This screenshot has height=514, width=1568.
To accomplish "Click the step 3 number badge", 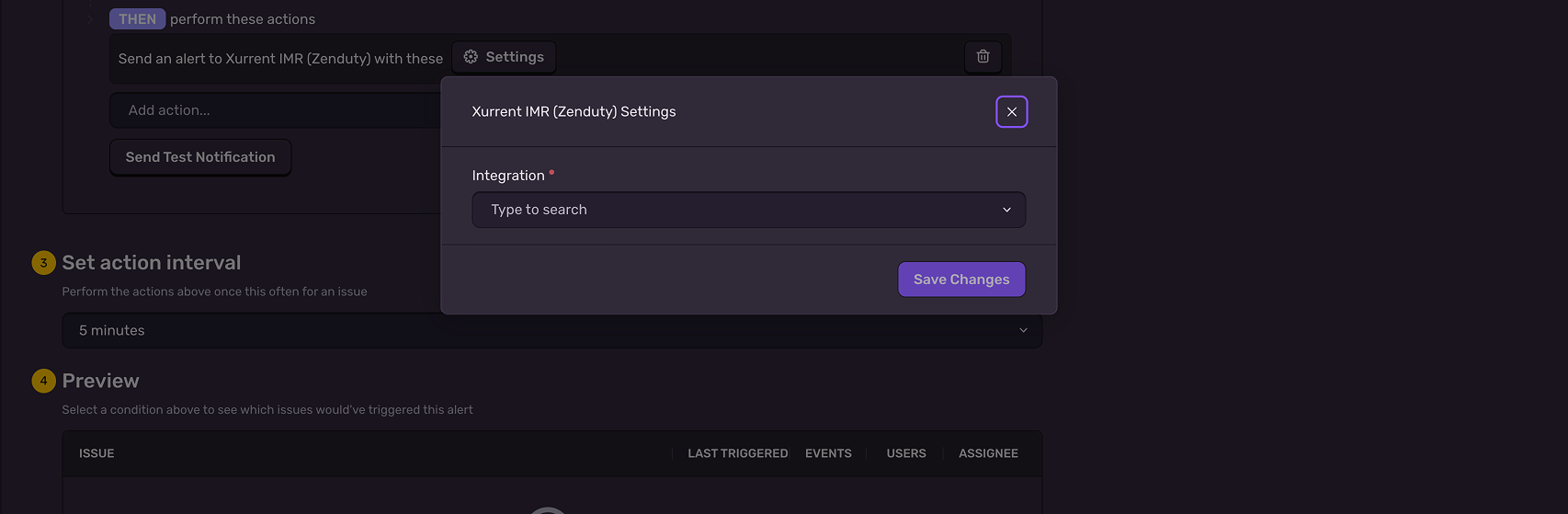I will [x=43, y=263].
